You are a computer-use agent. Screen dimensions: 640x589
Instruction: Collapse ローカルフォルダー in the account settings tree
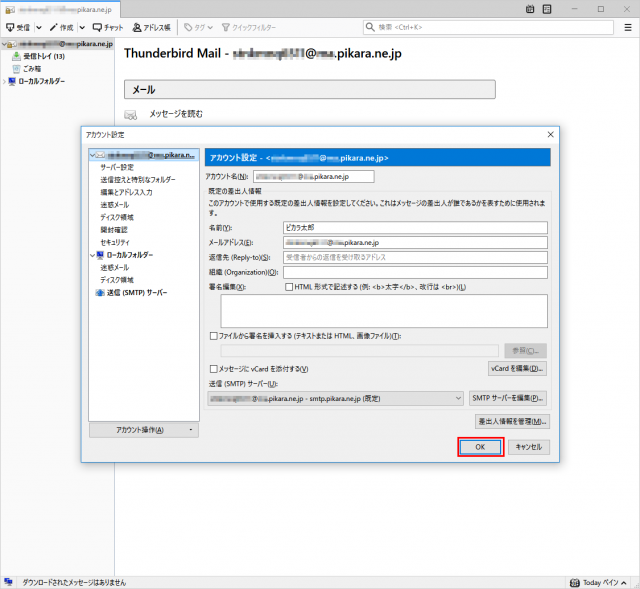click(x=94, y=255)
